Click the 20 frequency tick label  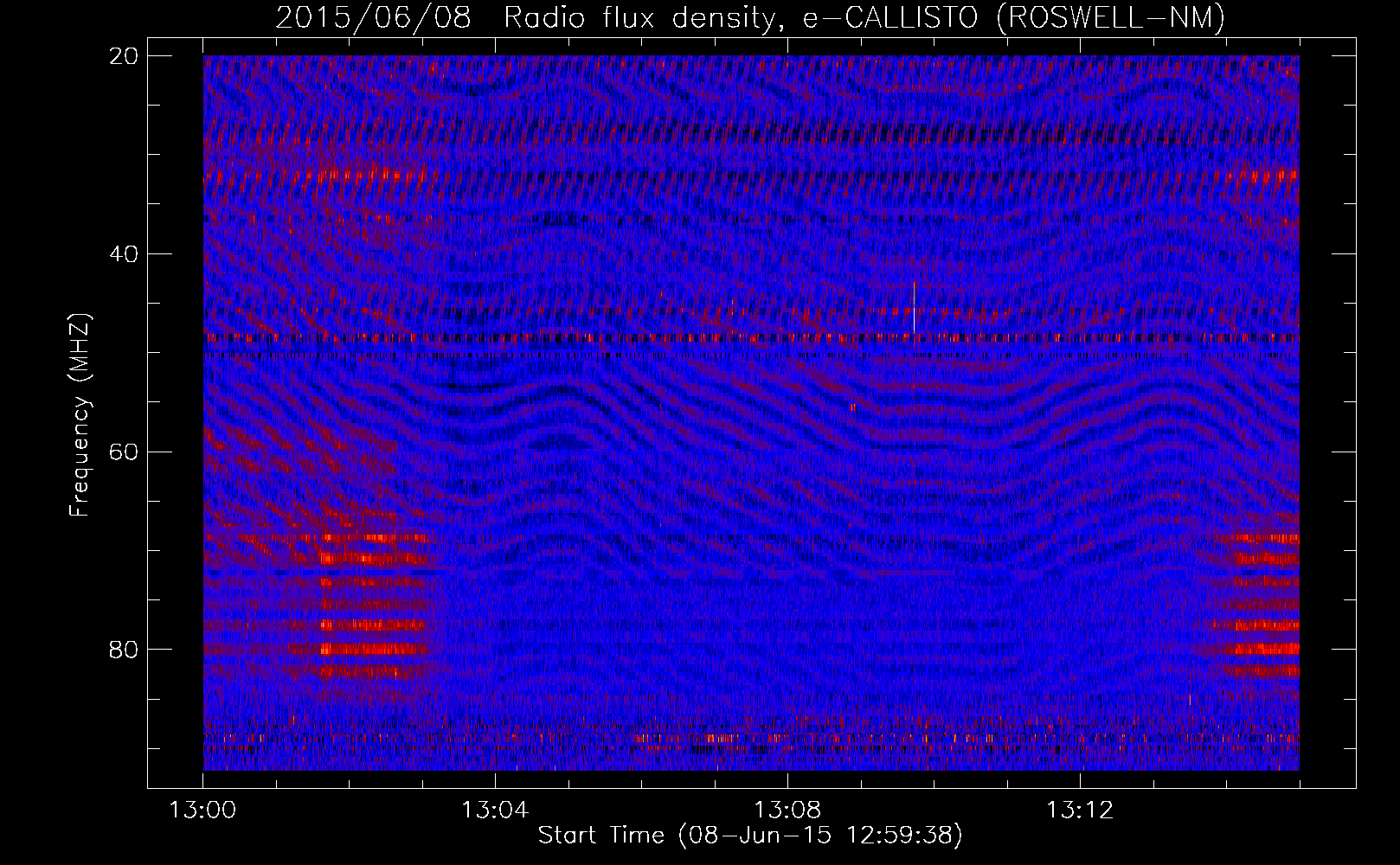tap(124, 56)
